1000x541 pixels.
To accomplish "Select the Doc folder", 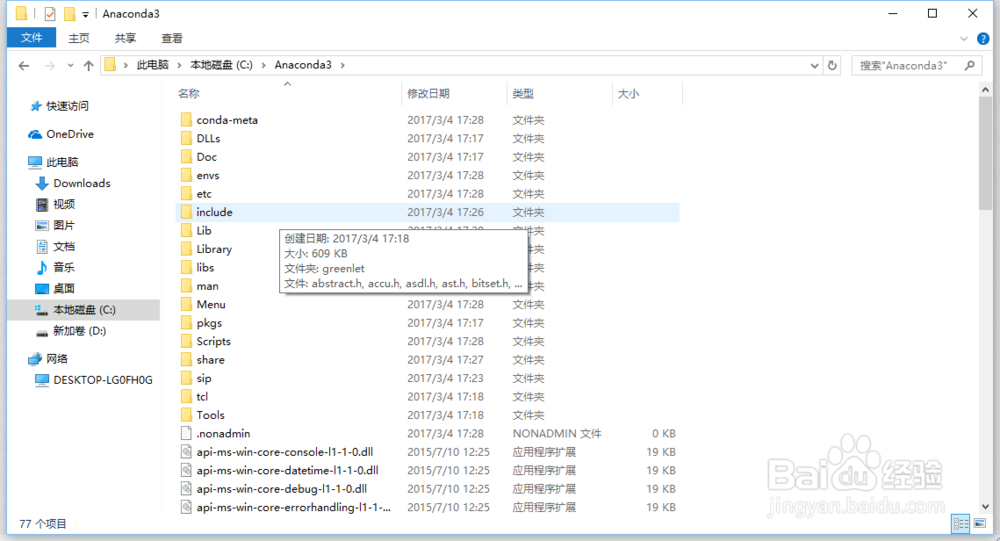I will (206, 157).
